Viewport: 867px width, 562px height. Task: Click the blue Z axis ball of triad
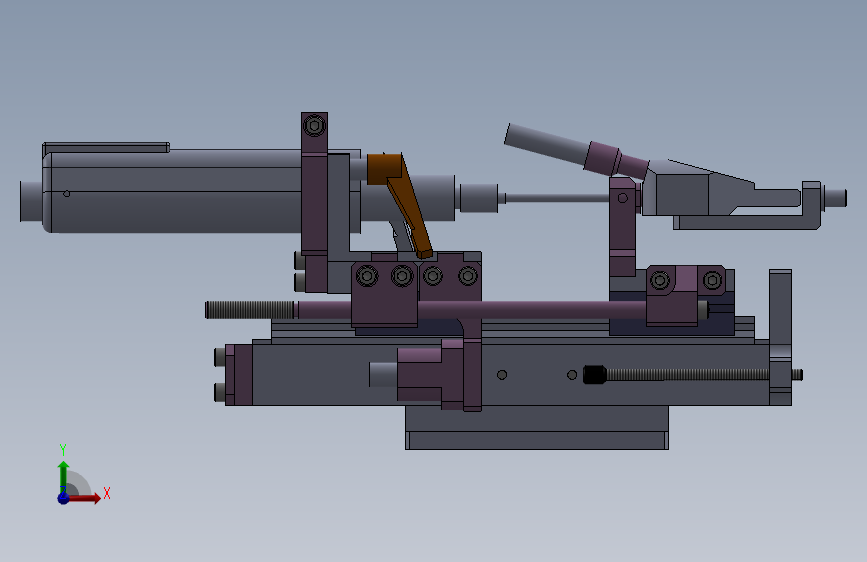coord(63,498)
